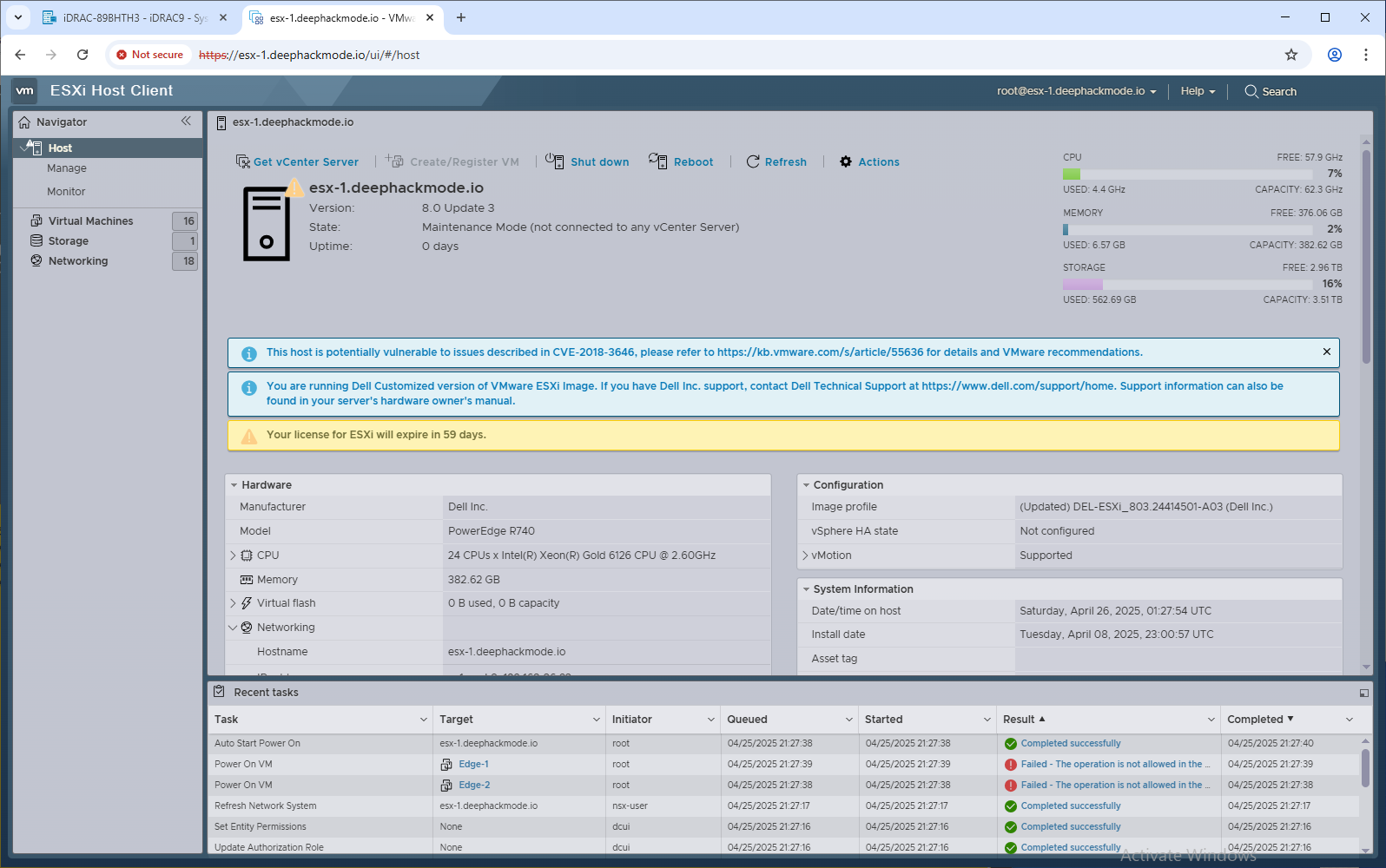Screen dimensions: 1386x868
Task: Close the CVE-2018-3646 vulnerability banner
Action: (x=1327, y=352)
